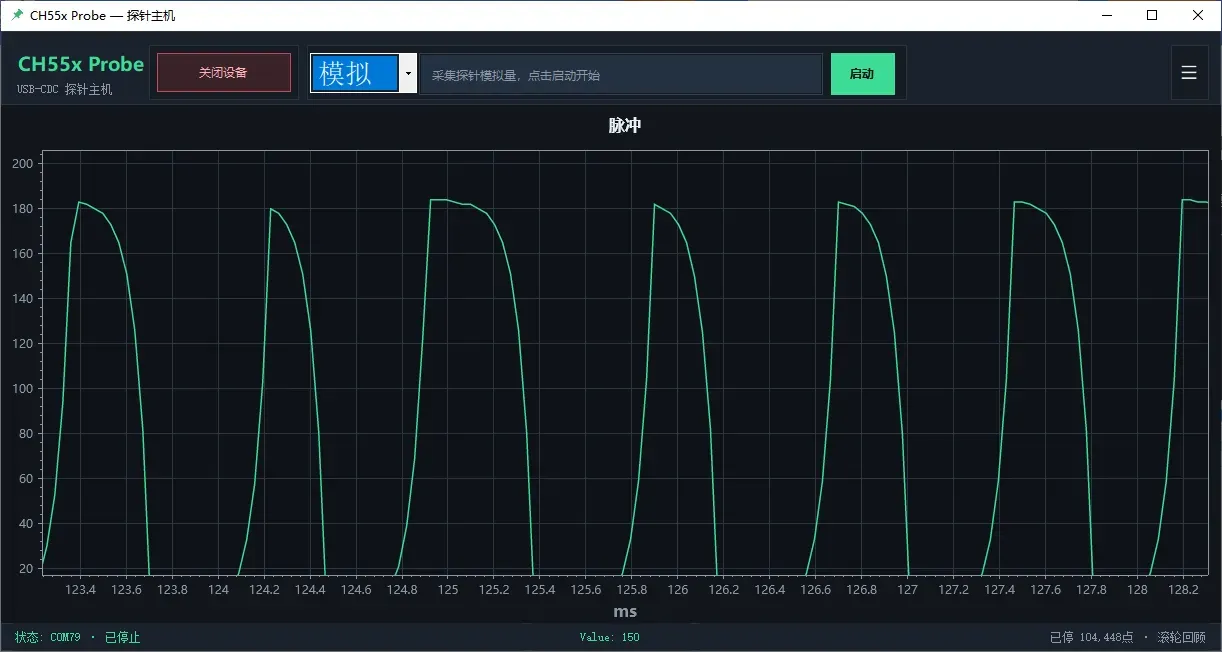Click the 已停 104,448点 status text
Viewport: 1222px width, 652px height.
[x=1091, y=637]
